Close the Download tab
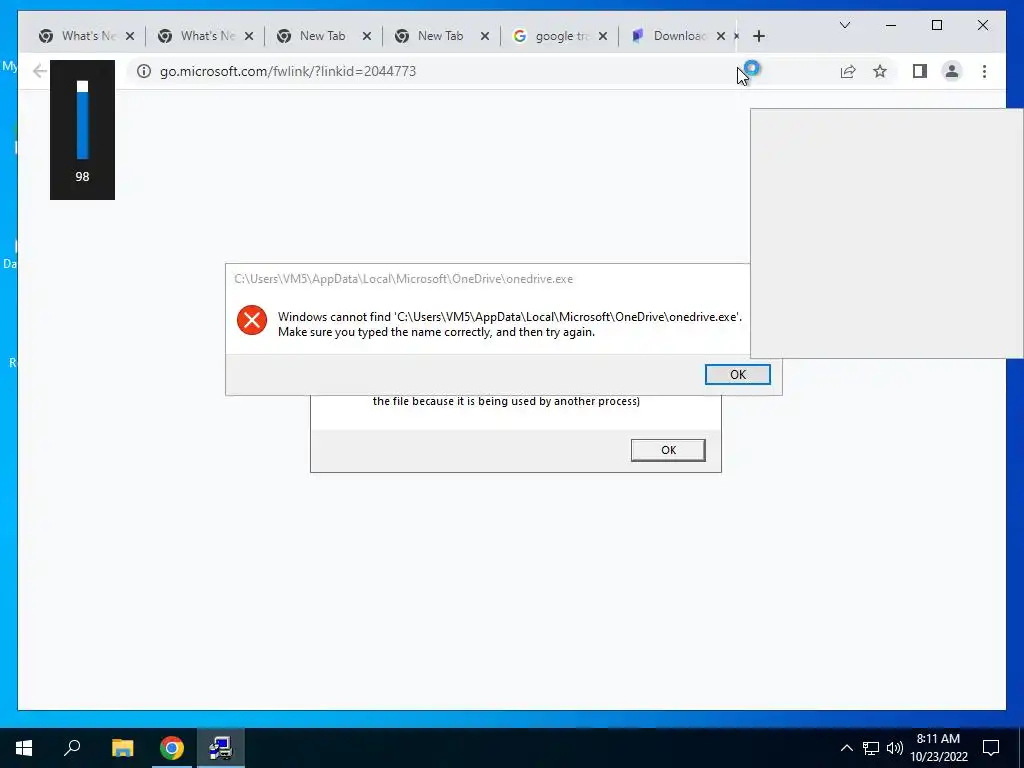 (721, 37)
